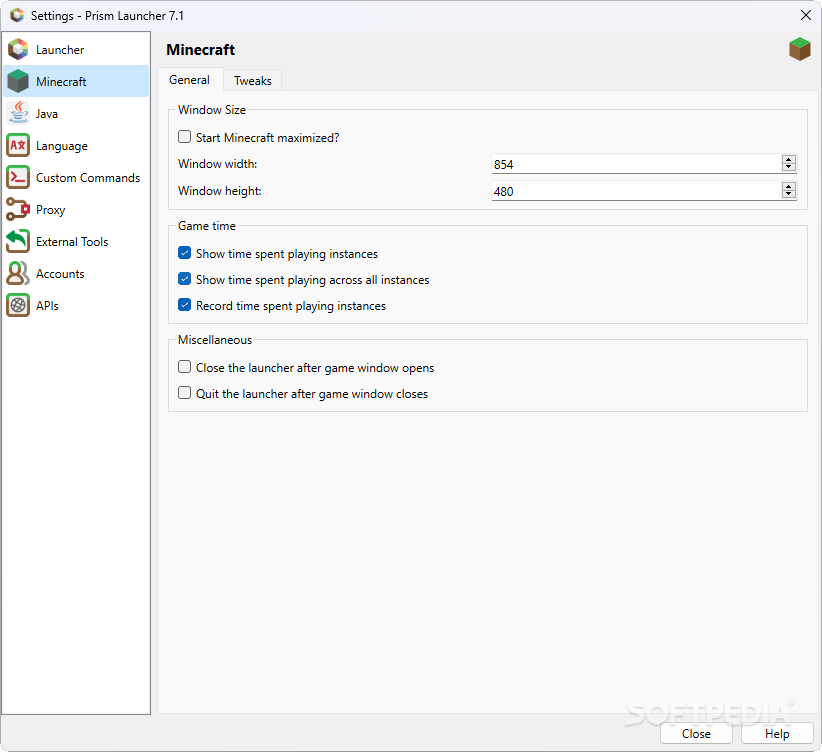Click the Game time group label
This screenshot has width=822, height=752.
pyautogui.click(x=207, y=226)
